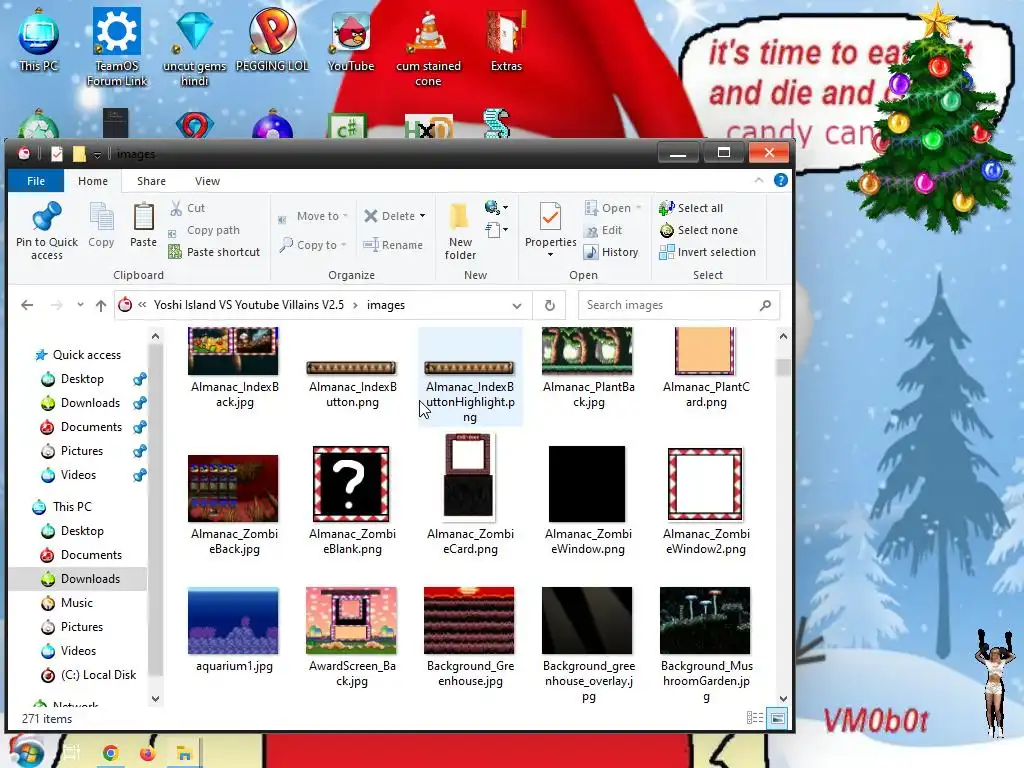Viewport: 1024px width, 768px height.
Task: Select Downloads under This PC
Action: [90, 579]
